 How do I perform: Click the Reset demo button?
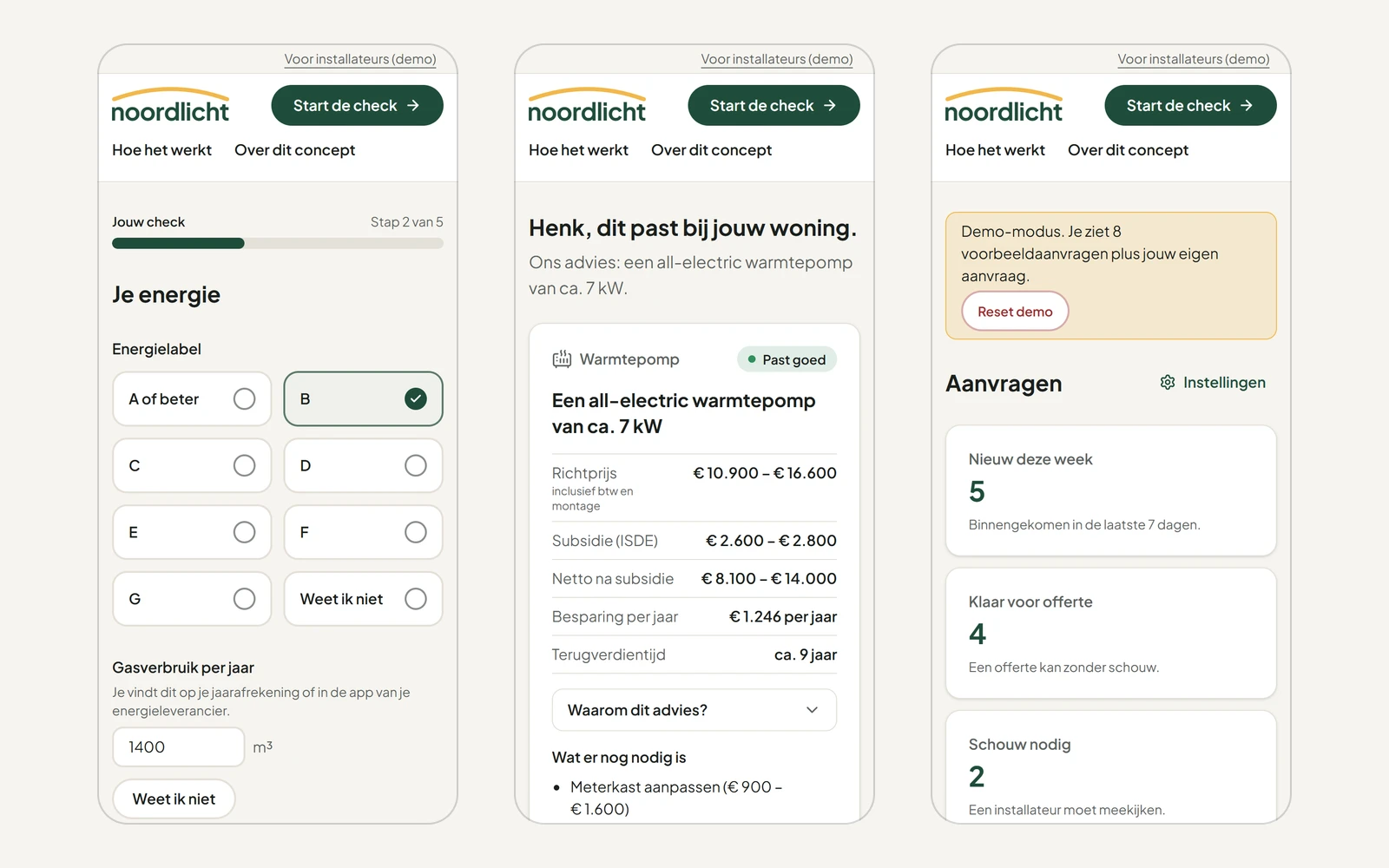(1015, 312)
